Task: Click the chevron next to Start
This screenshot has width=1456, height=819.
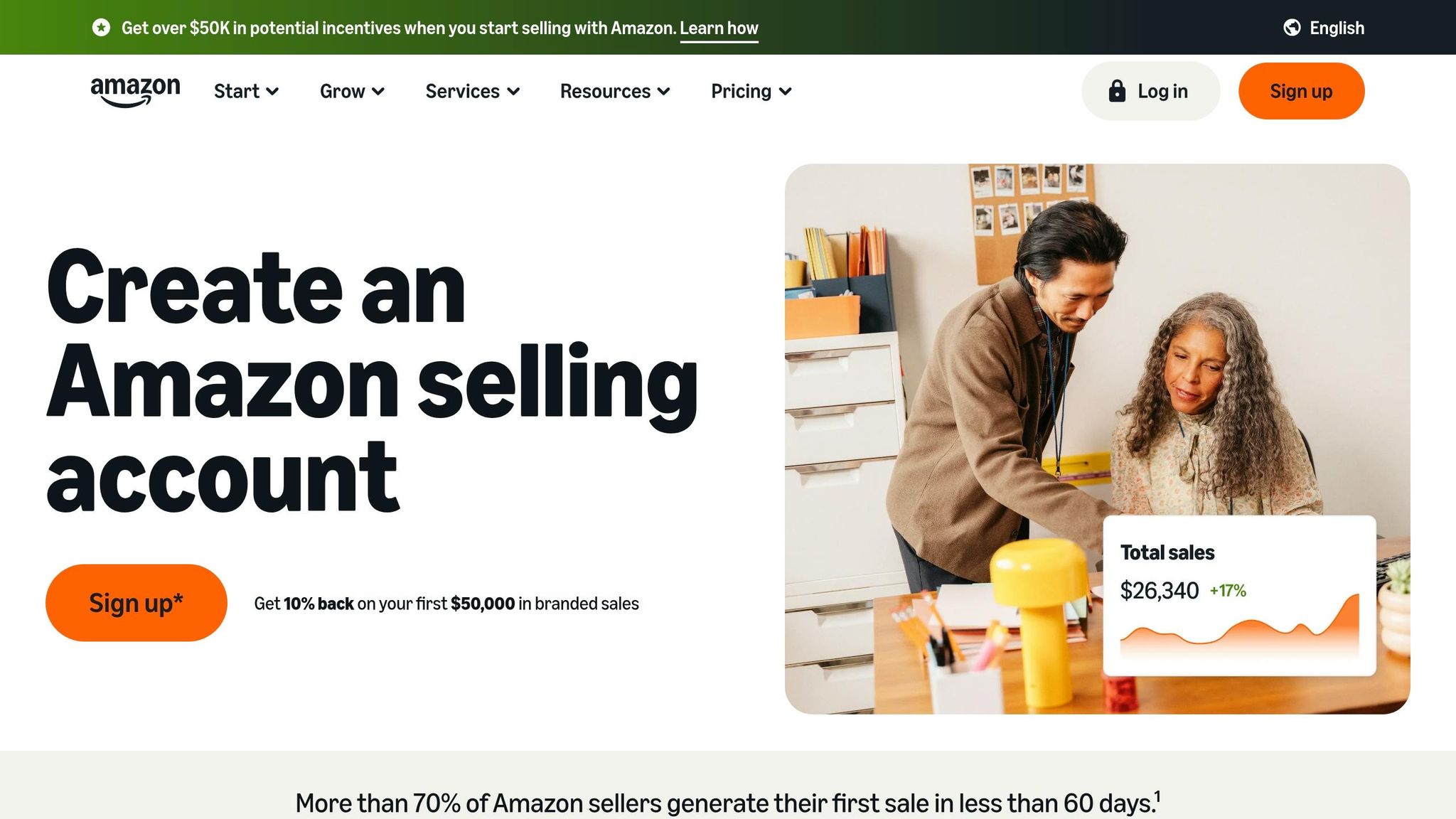Action: pos(273,92)
